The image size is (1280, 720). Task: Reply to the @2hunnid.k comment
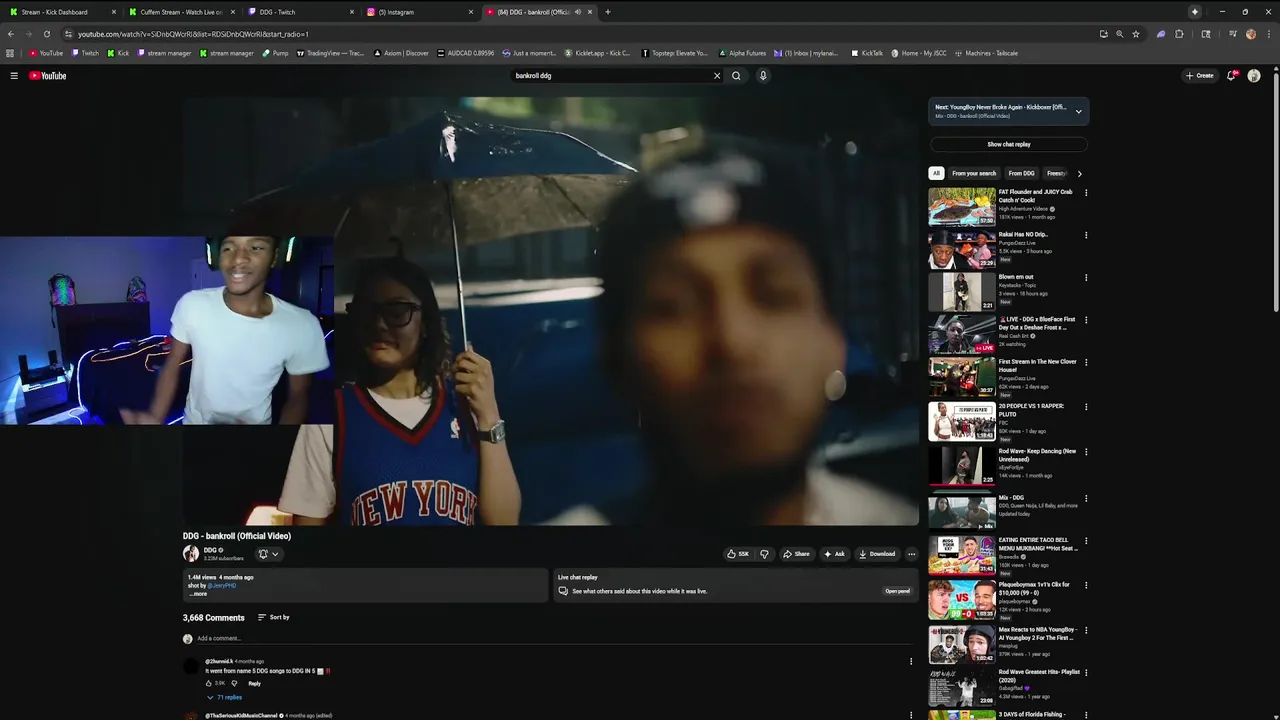coord(254,684)
